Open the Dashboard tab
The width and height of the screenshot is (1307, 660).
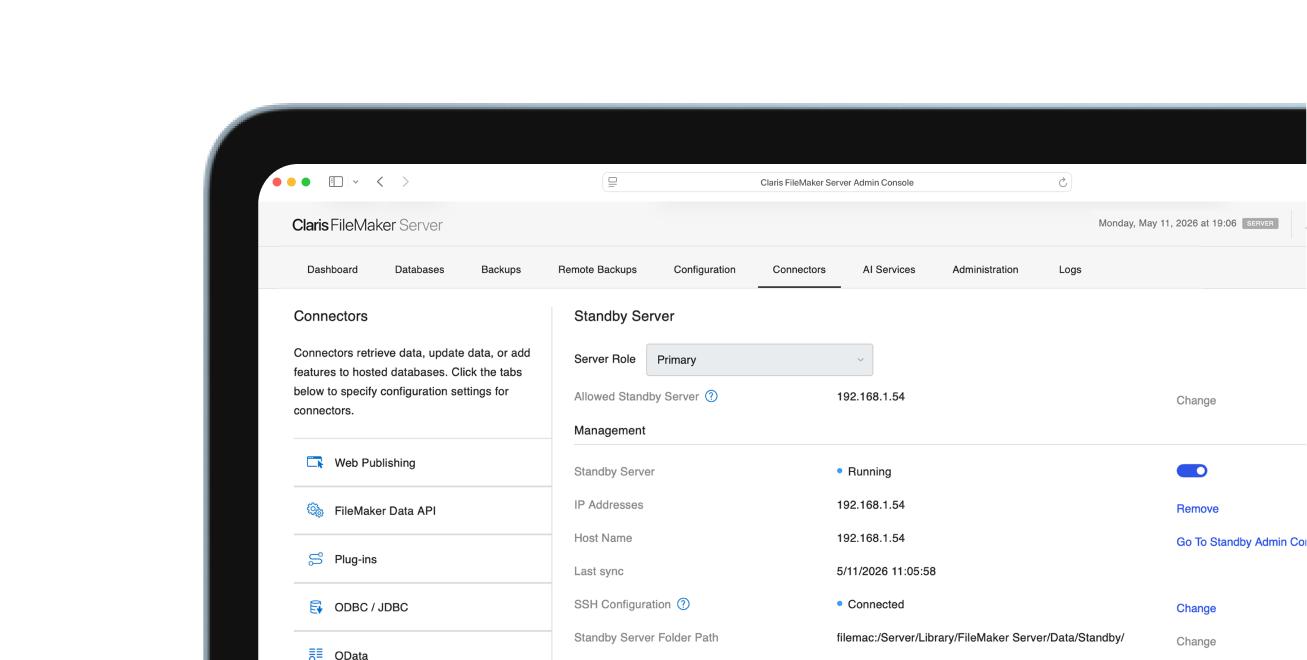[x=332, y=270]
